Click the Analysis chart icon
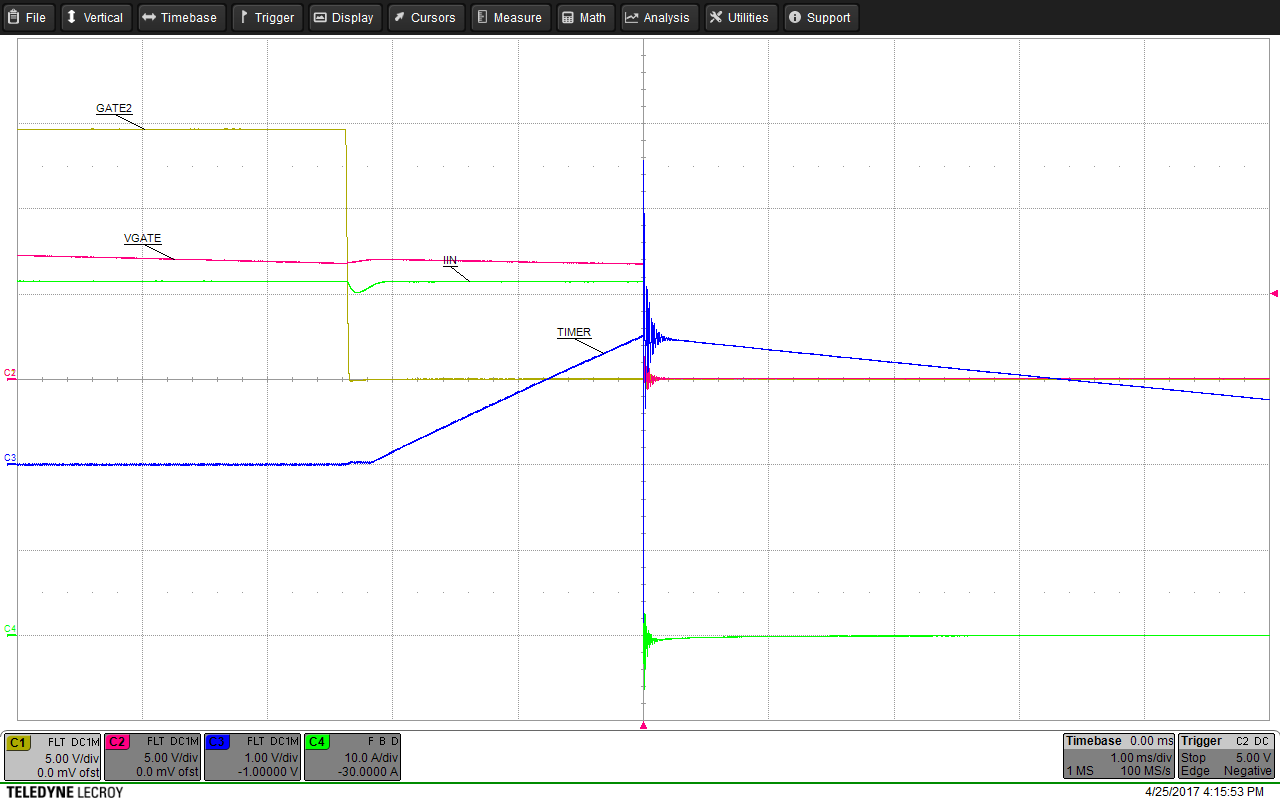 coord(630,17)
